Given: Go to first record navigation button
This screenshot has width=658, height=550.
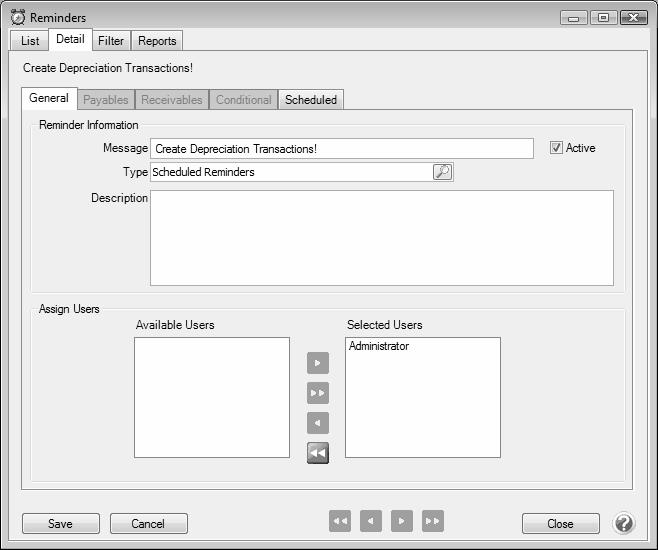Looking at the screenshot, I should tap(340, 521).
